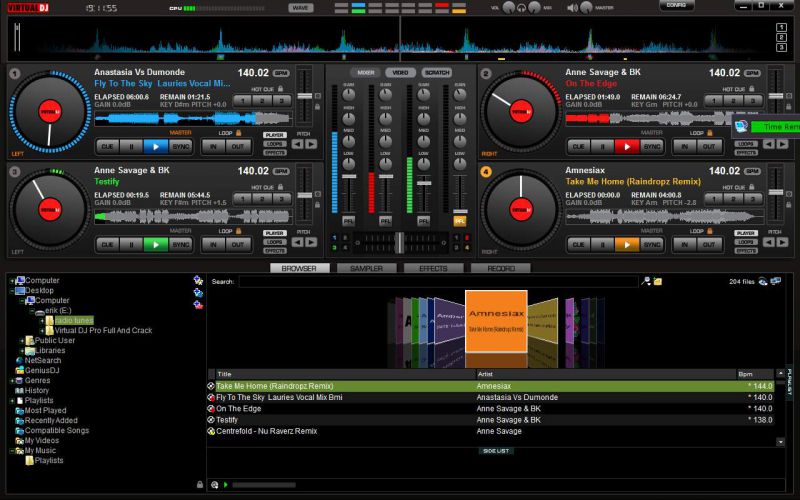Screen dimensions: 800x500
Task: Collapse the erik (E:) drive node
Action: [32, 311]
